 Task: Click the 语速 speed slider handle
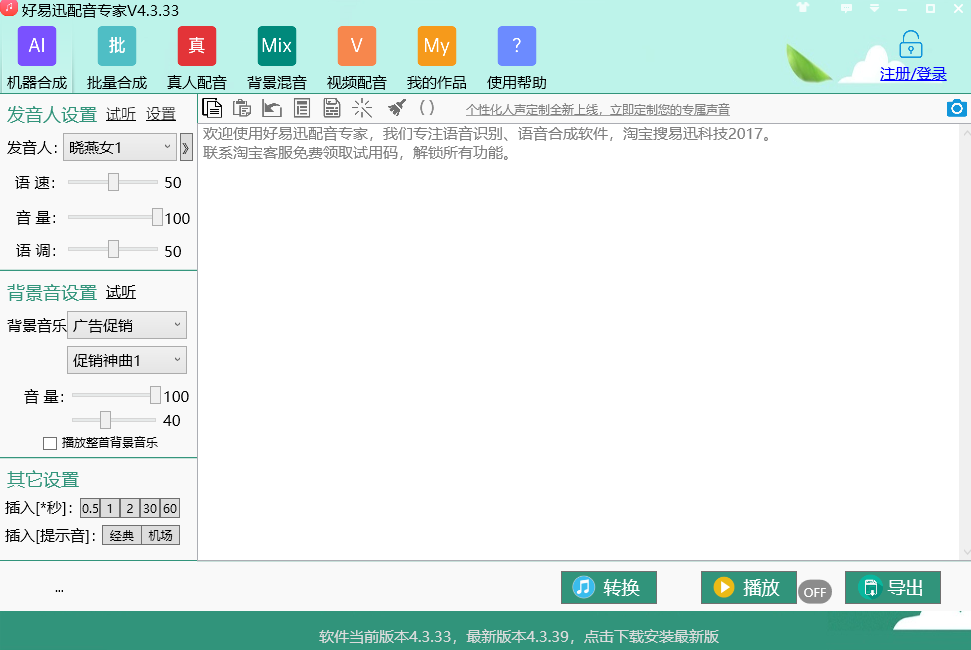113,182
